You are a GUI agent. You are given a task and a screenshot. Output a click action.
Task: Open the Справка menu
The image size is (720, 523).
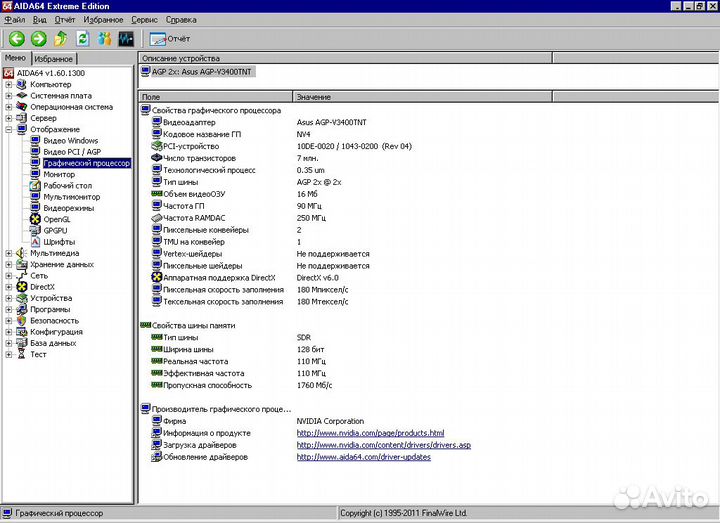[x=181, y=20]
